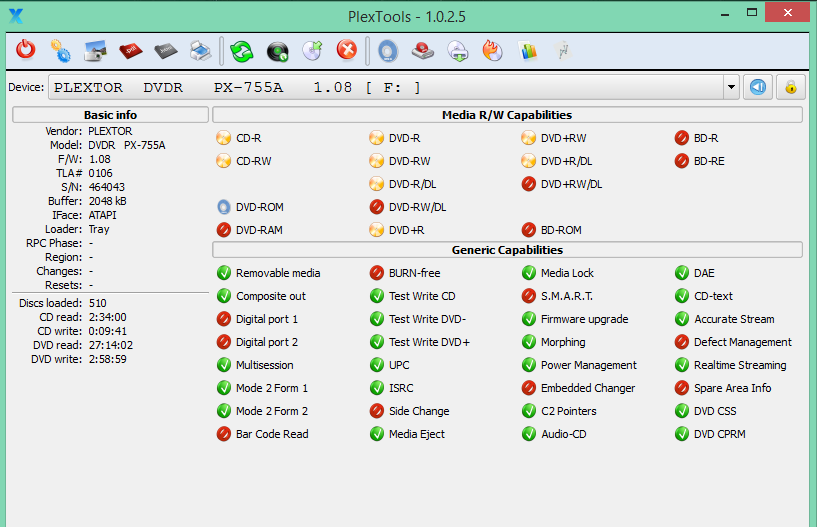Click the Mode 2 Form 2 label

pyautogui.click(x=272, y=411)
